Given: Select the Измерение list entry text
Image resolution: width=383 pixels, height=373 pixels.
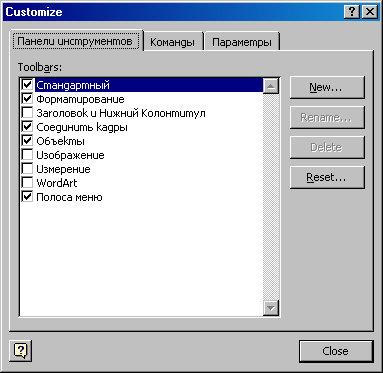Looking at the screenshot, I should pyautogui.click(x=63, y=169).
